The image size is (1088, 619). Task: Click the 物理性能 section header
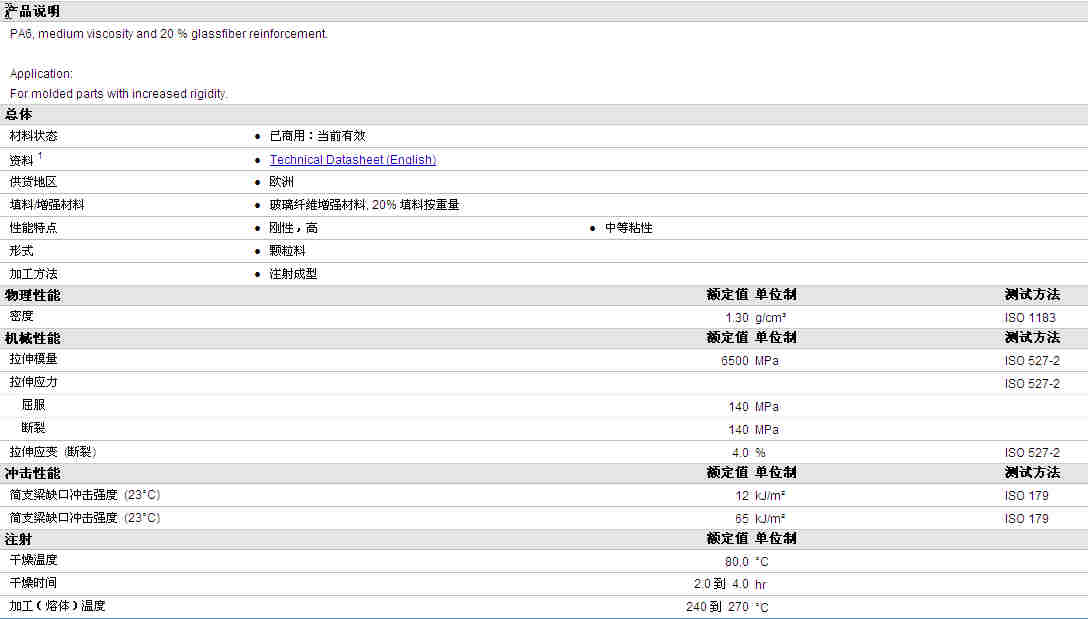(x=33, y=295)
